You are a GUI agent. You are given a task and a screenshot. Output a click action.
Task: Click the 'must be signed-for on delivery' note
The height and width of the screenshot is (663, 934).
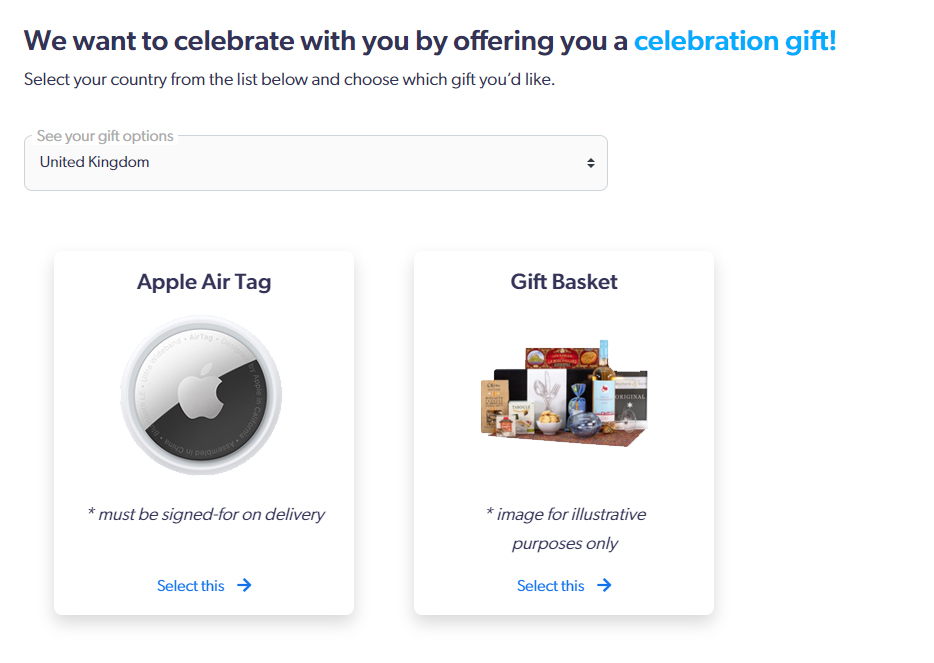[x=206, y=514]
